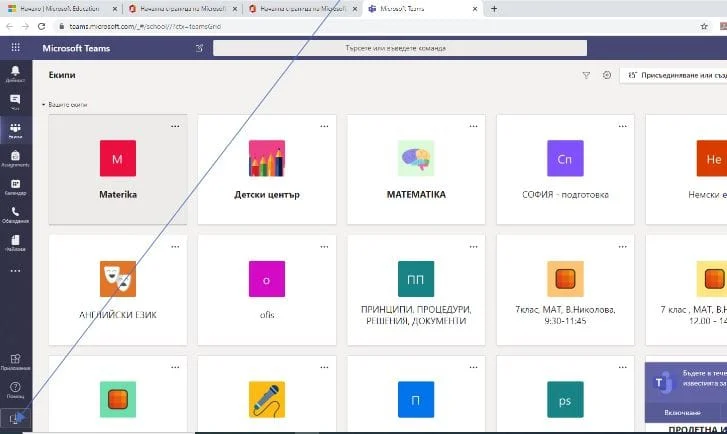727x434 pixels.
Task: Open 7клас, МАТ, В.Николова 9:30-11:45 team
Action: [x=565, y=290]
